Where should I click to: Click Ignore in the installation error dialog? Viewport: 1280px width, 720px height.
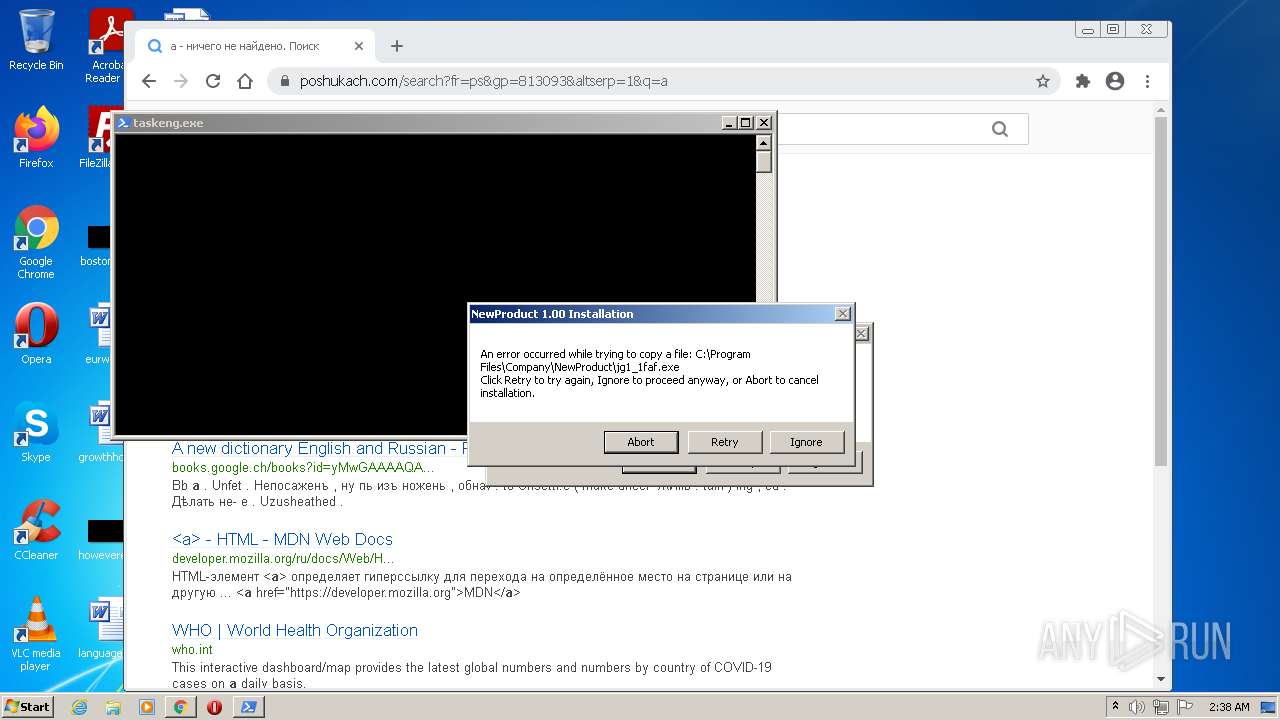pos(806,442)
